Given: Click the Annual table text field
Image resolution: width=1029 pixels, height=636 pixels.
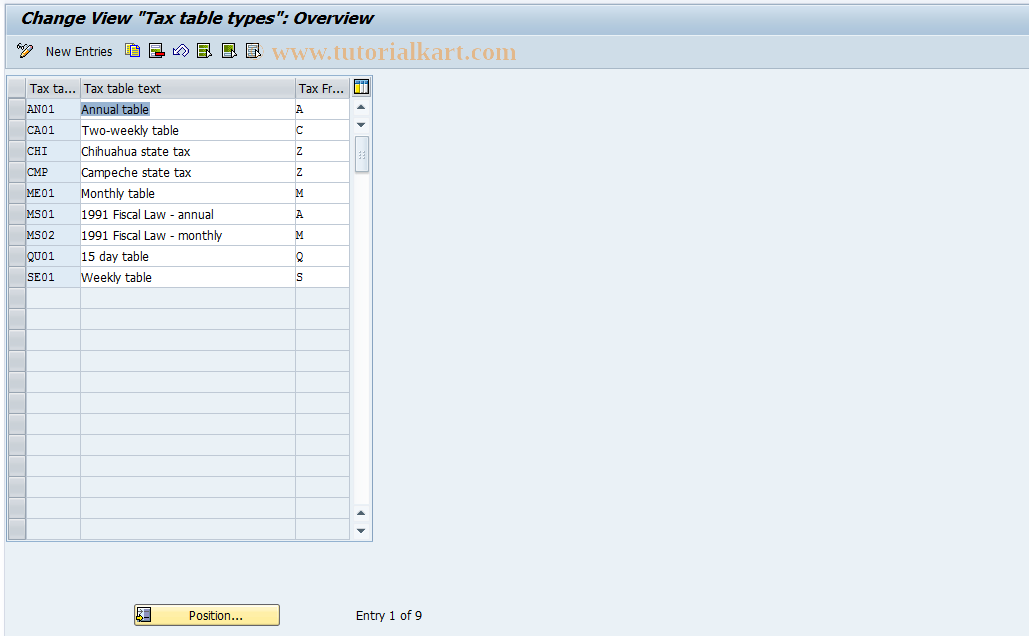Looking at the screenshot, I should pos(188,109).
